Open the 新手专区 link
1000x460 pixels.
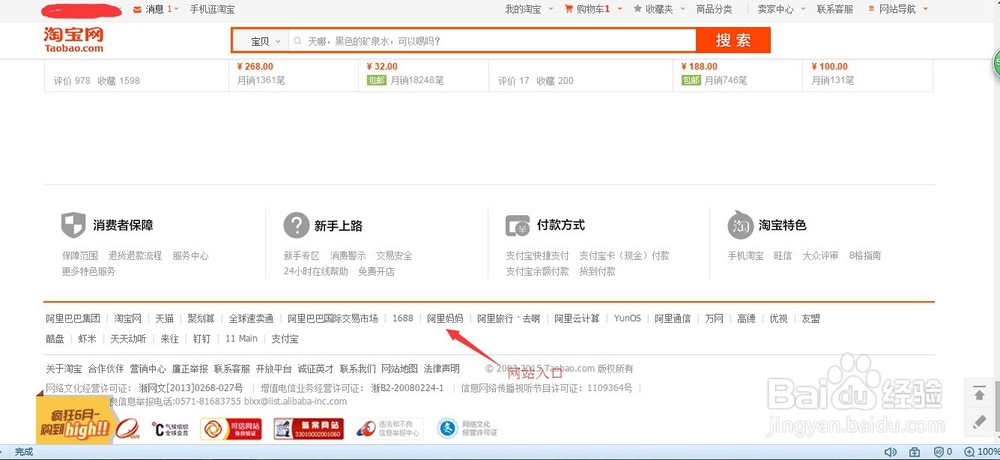302,256
